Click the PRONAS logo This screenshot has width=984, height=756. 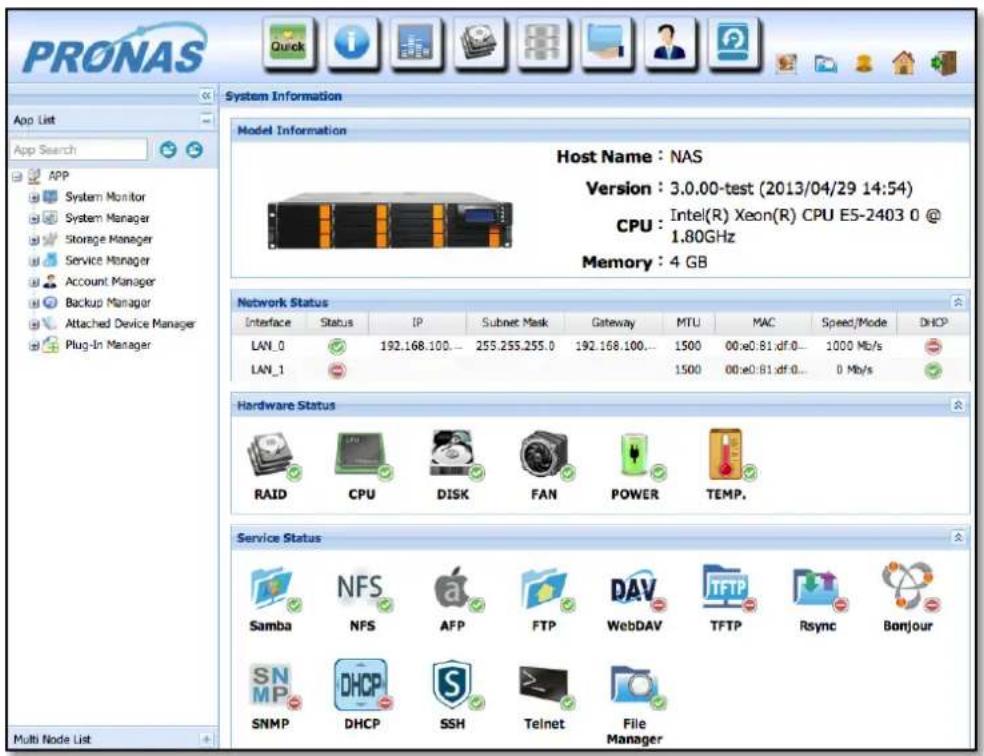click(x=115, y=49)
